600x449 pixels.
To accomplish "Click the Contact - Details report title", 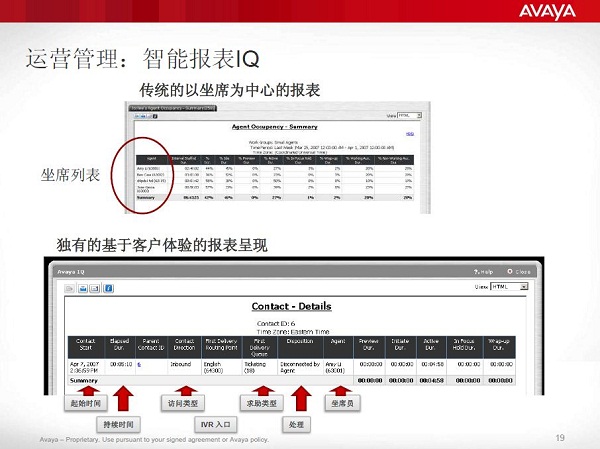I will click(x=292, y=306).
